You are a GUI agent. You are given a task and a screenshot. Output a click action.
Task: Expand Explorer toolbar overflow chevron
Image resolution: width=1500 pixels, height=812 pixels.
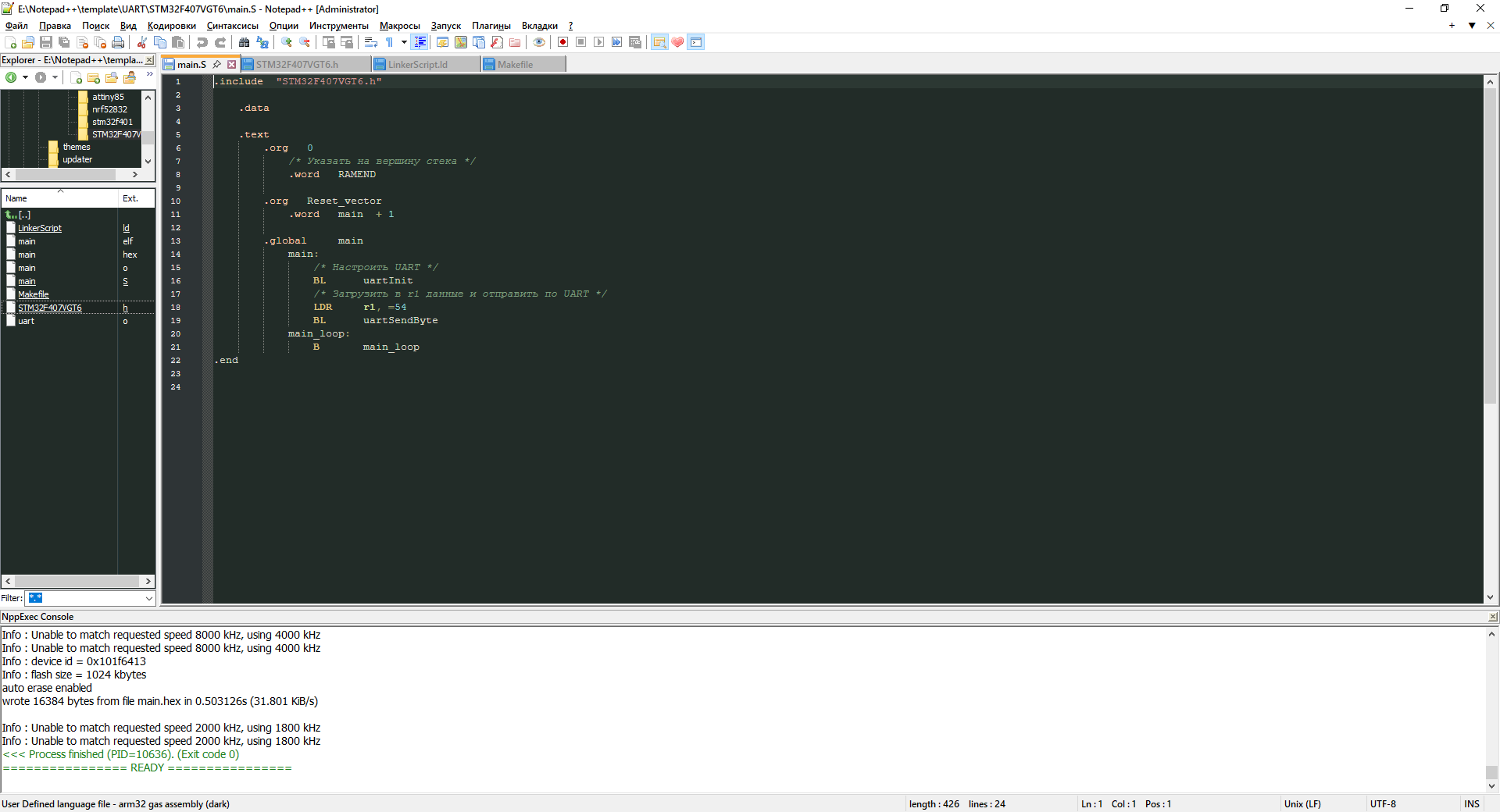(149, 75)
